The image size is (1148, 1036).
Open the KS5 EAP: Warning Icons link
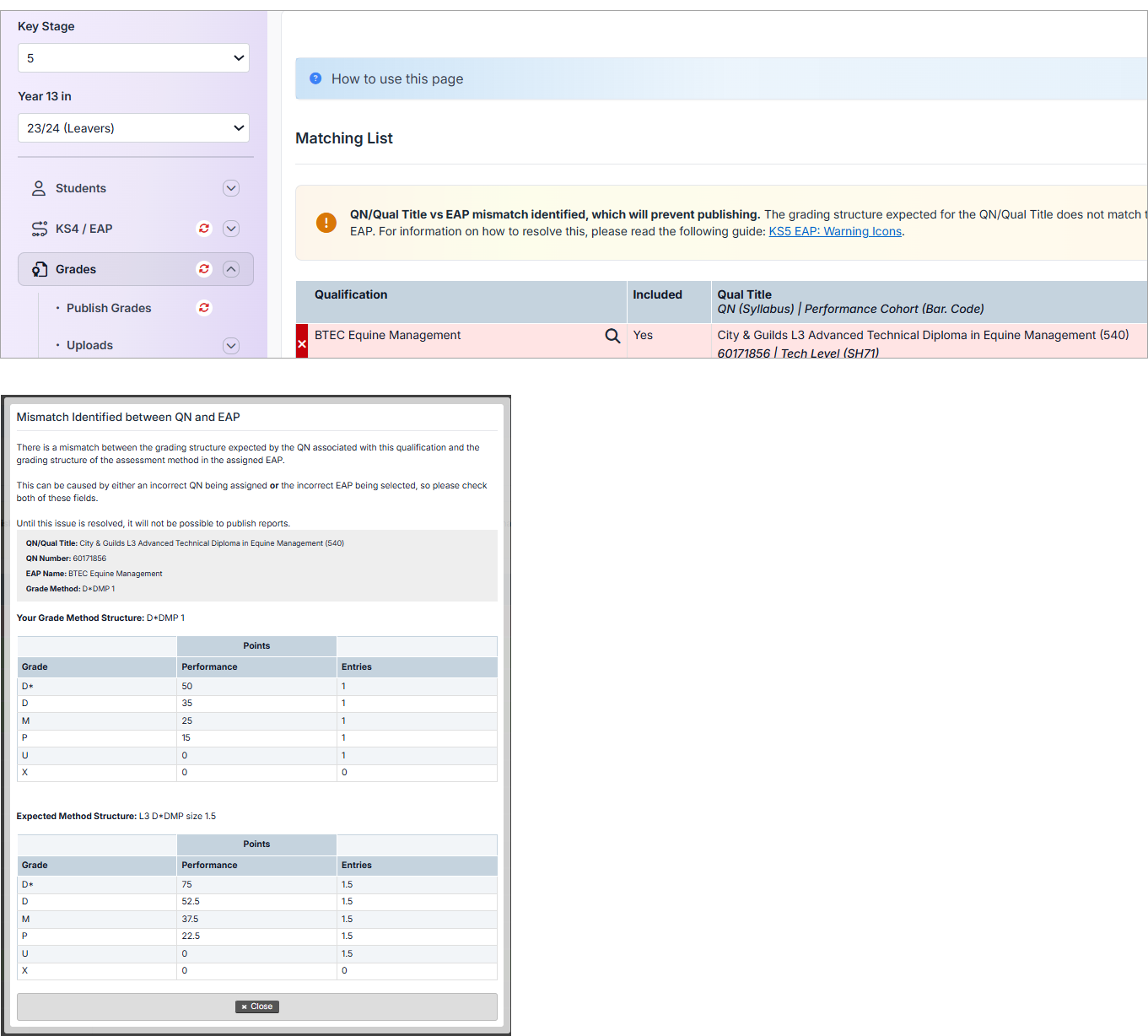835,231
